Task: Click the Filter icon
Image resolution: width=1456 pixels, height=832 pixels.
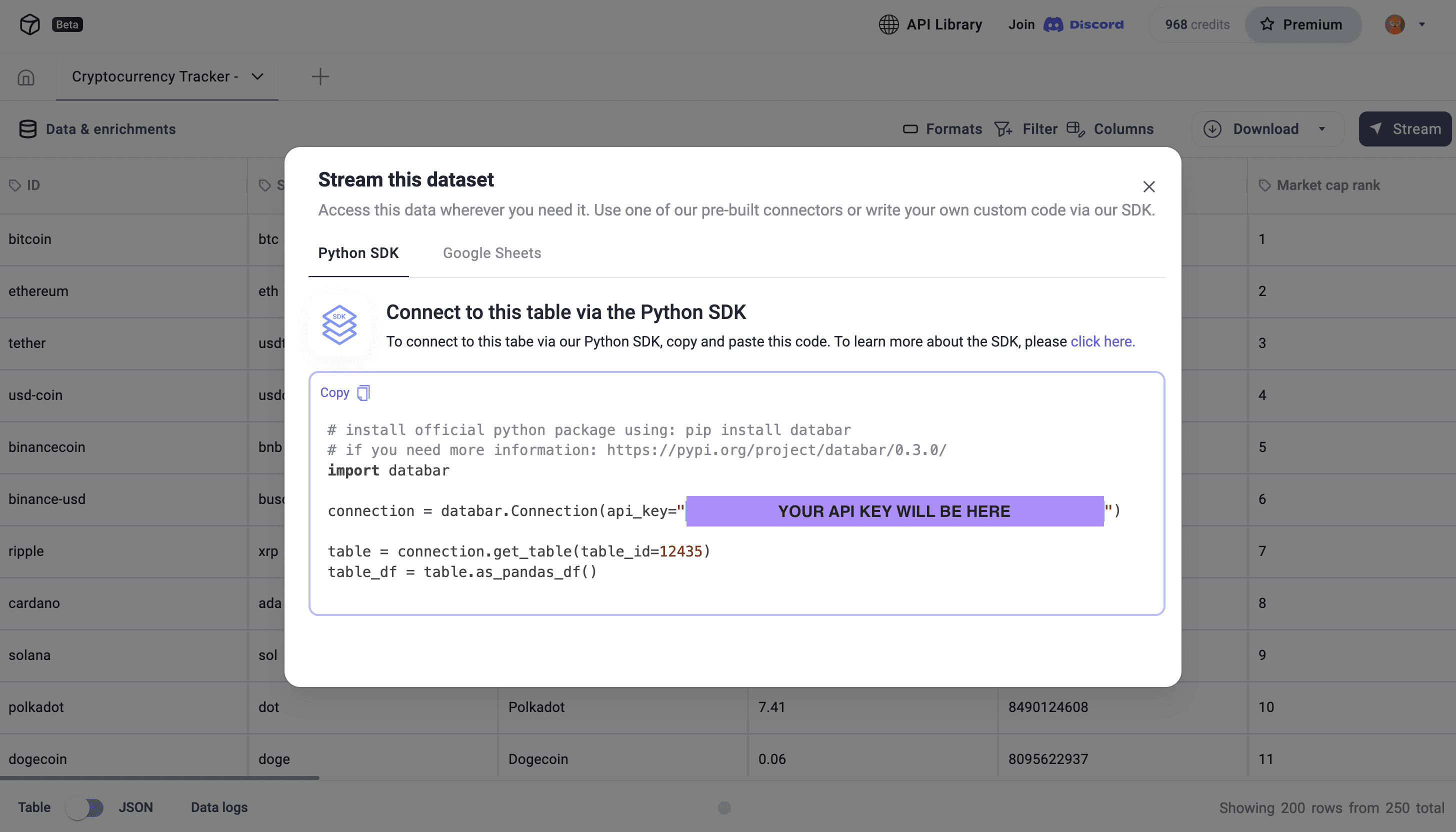Action: pyautogui.click(x=1003, y=128)
